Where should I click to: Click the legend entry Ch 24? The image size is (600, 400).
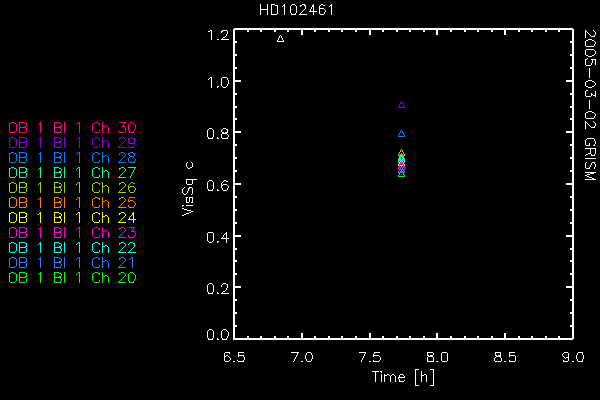click(x=72, y=218)
